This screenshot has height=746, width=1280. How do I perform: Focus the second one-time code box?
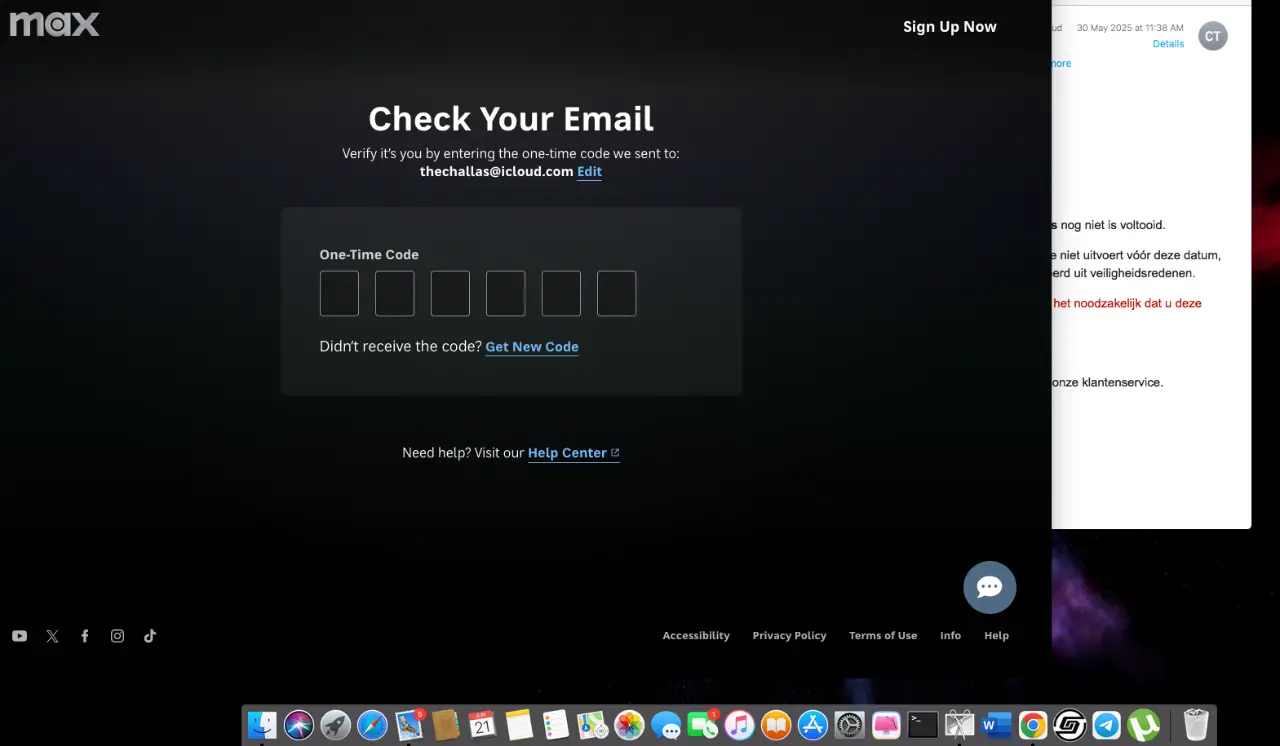[x=395, y=294]
